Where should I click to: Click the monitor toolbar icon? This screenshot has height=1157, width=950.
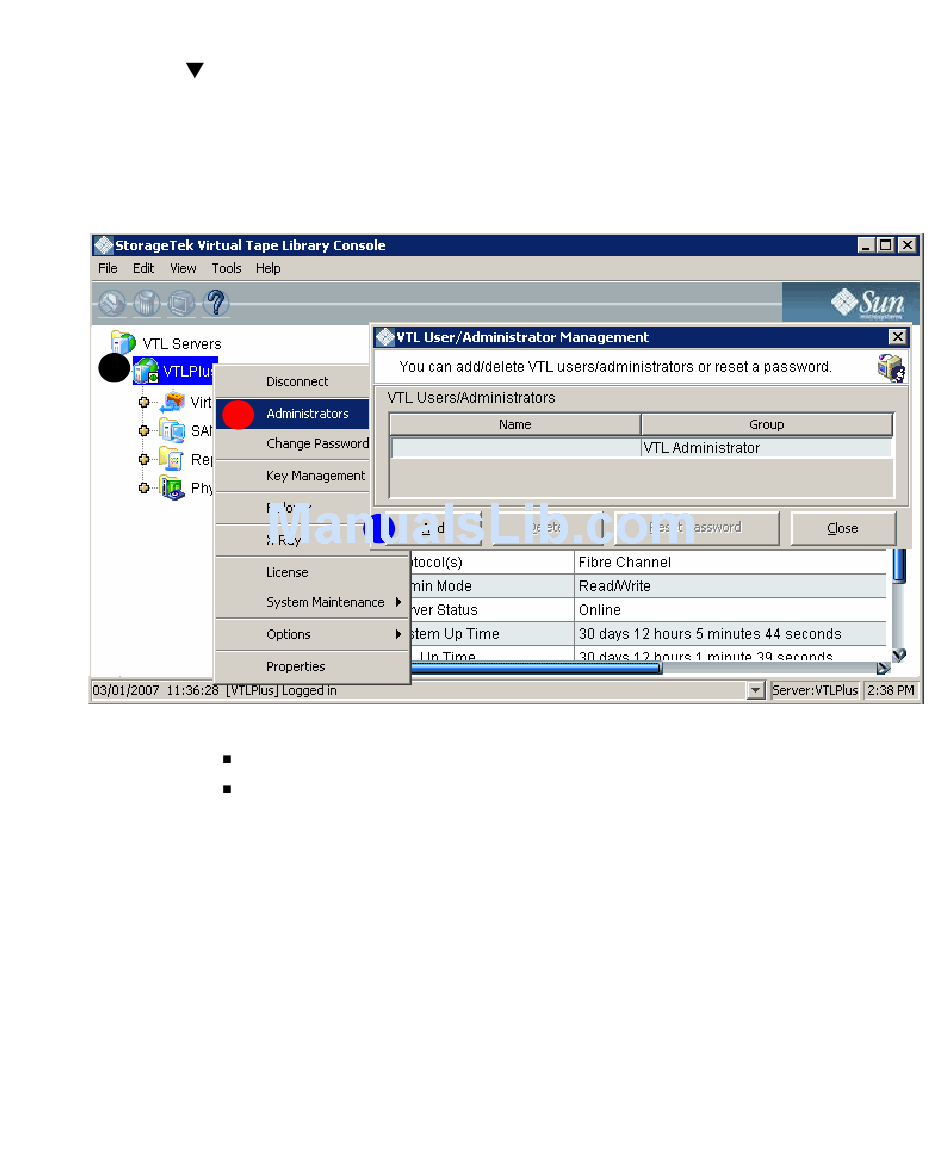[x=181, y=303]
